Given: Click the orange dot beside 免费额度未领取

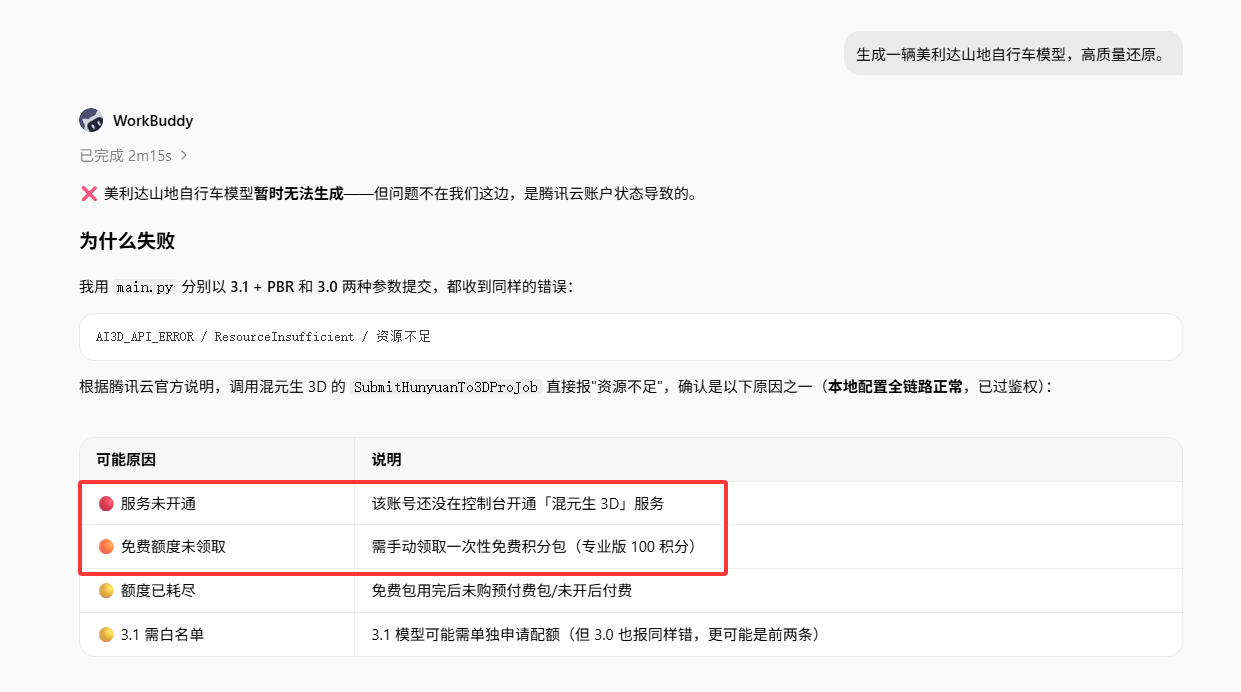Looking at the screenshot, I should (x=106, y=547).
